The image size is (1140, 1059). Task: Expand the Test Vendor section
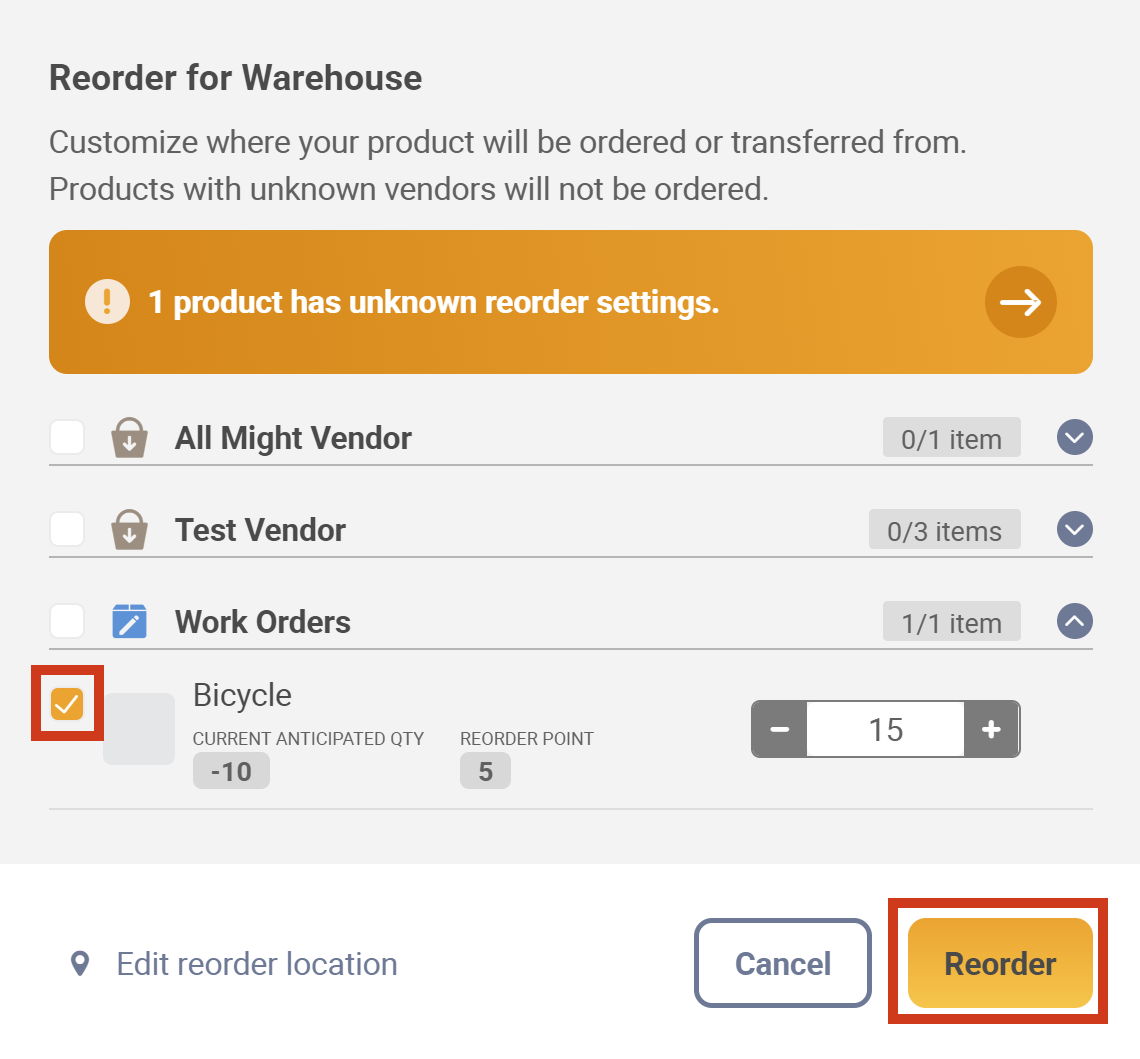(1074, 529)
